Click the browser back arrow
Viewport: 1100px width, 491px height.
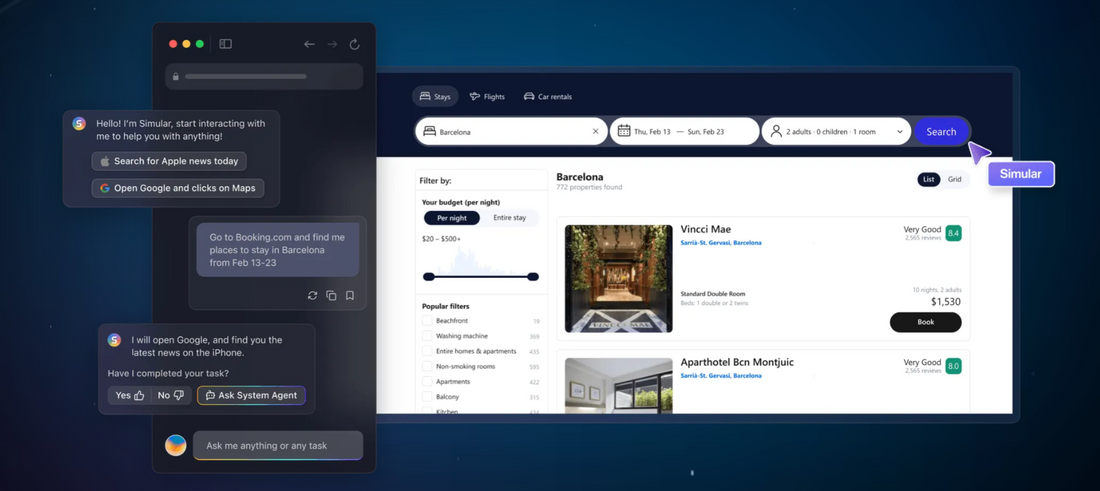[309, 44]
